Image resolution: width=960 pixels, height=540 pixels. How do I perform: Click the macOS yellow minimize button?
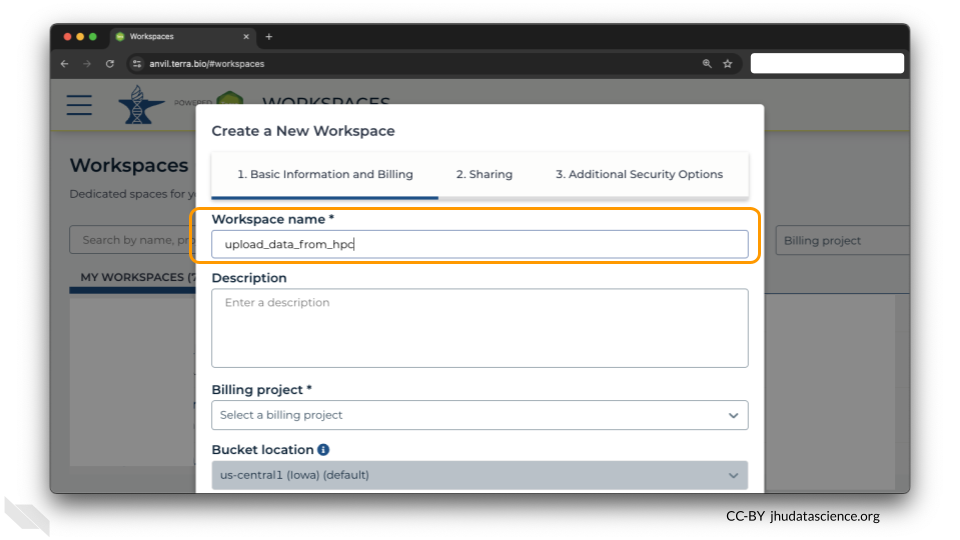click(80, 37)
